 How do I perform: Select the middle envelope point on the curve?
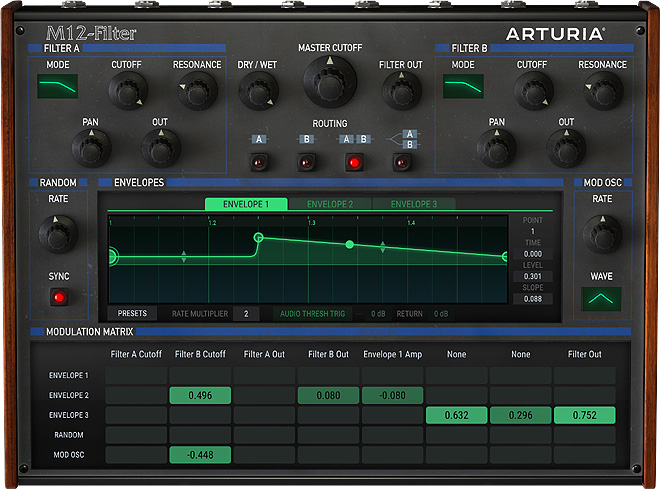coord(349,244)
